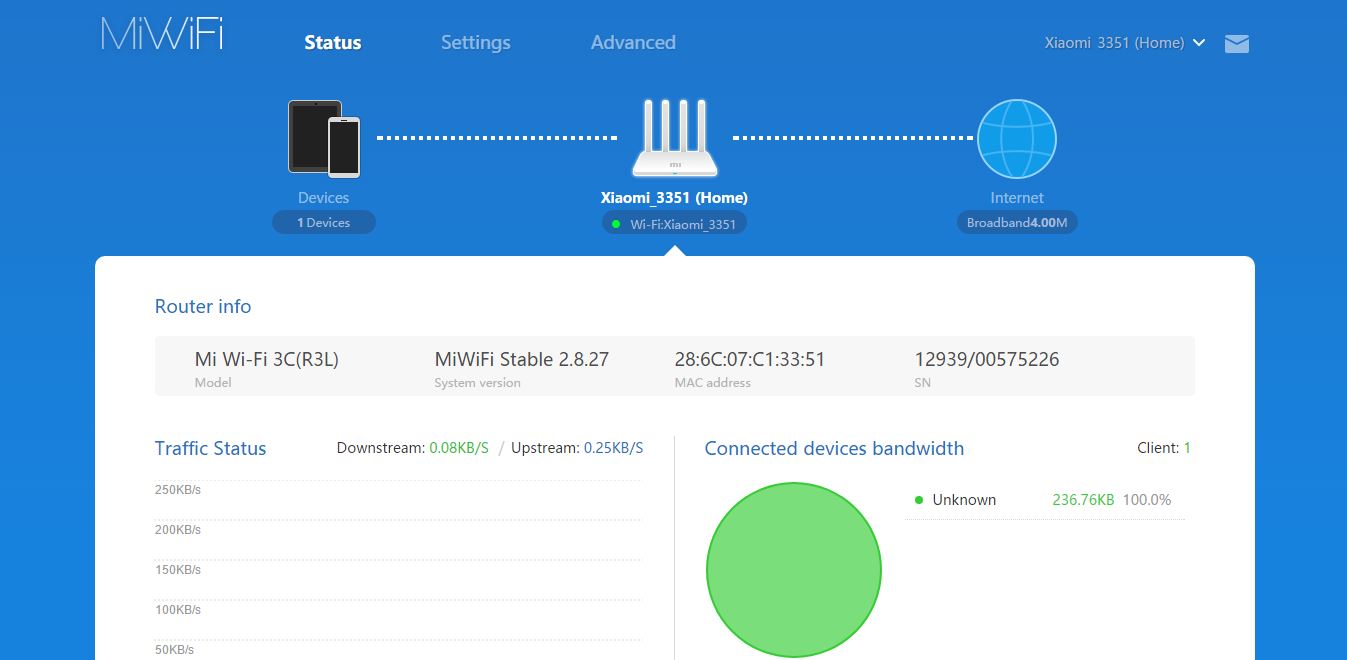
Task: Open the Advanced tab
Action: (633, 43)
